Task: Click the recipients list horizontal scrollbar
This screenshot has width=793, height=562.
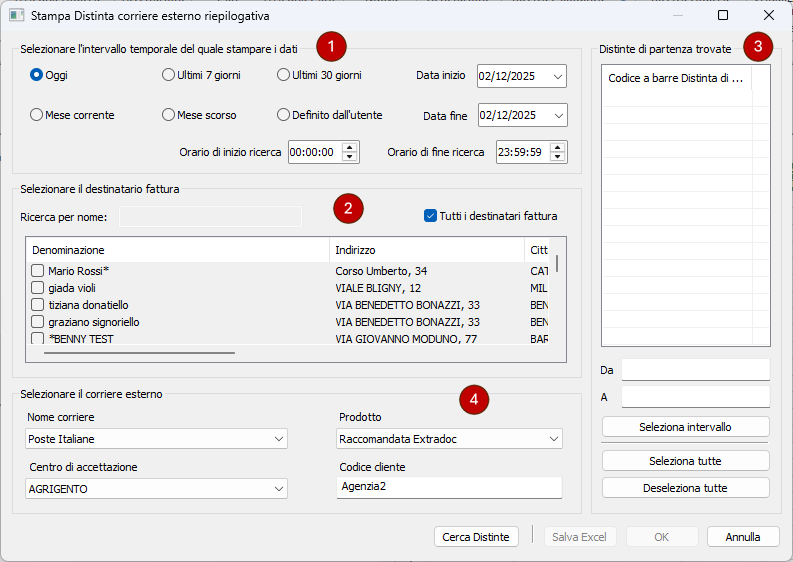Action: [x=140, y=352]
